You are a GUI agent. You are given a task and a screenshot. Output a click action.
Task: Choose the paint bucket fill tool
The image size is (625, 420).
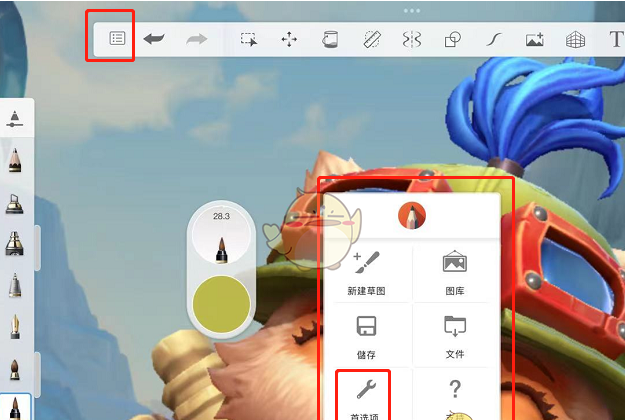(330, 39)
